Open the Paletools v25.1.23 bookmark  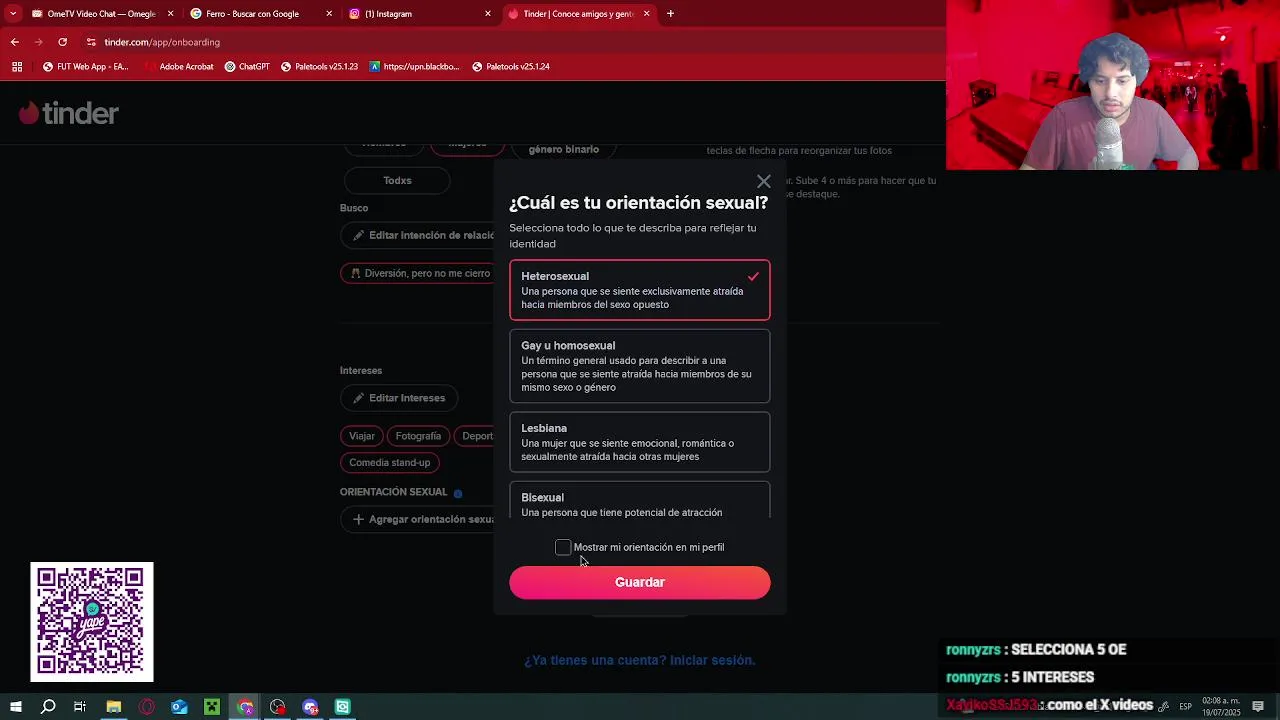(x=319, y=67)
